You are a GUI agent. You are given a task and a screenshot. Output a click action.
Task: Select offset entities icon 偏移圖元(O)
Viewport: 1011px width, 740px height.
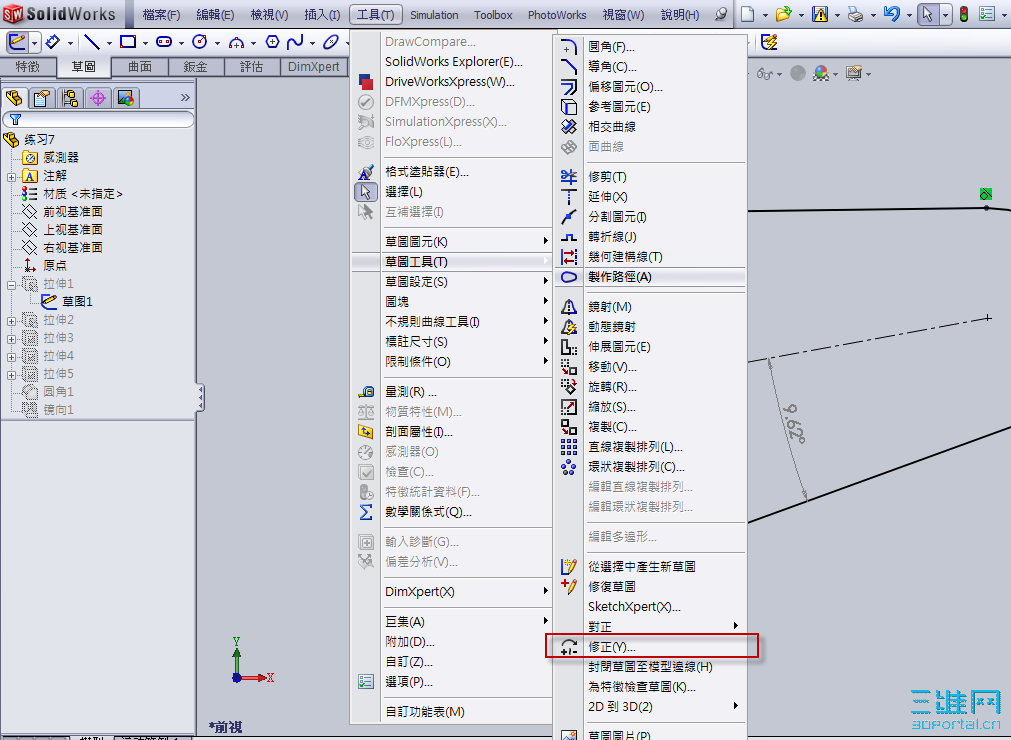(x=568, y=86)
